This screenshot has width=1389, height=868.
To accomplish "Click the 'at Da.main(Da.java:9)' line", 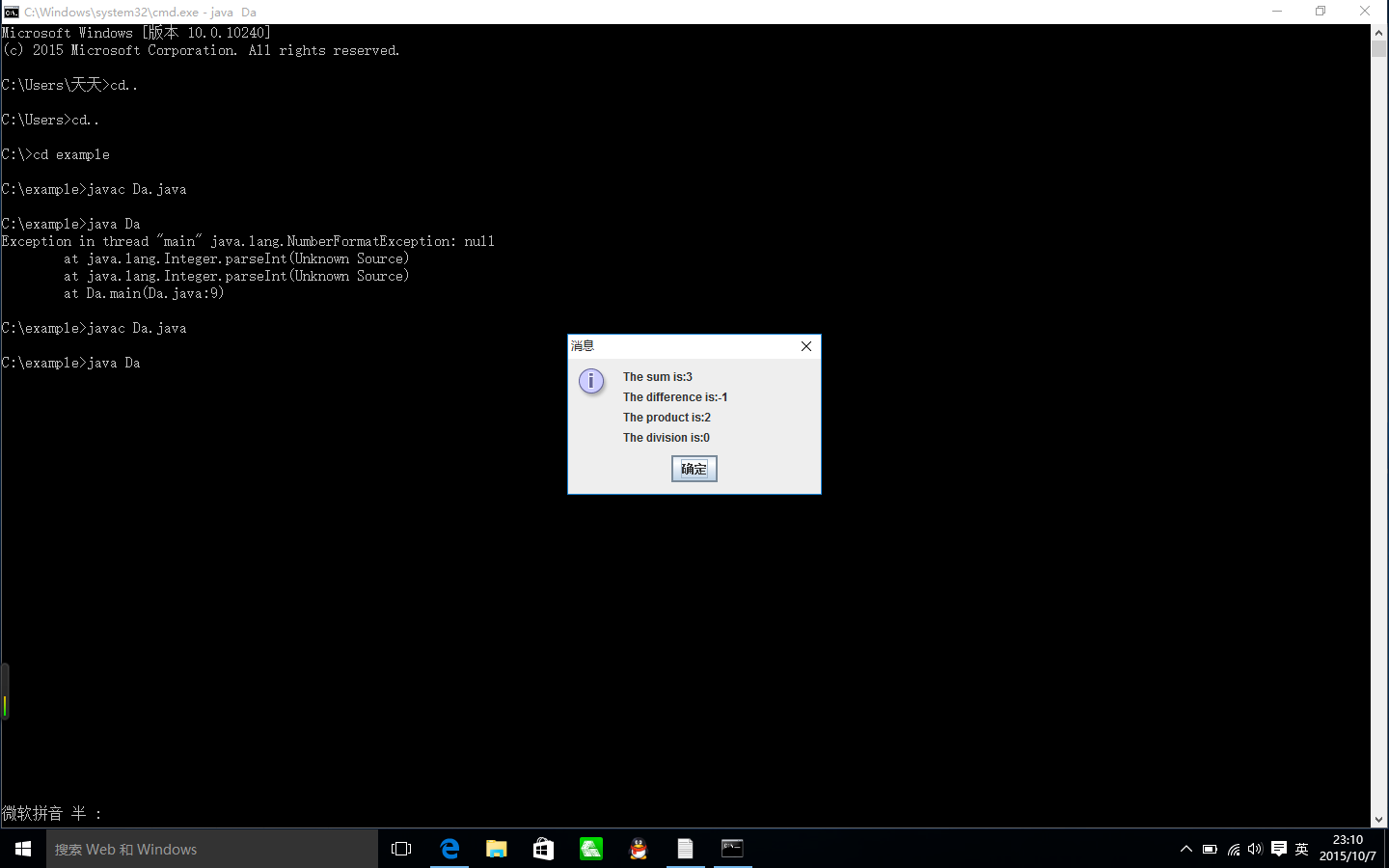I will coord(144,293).
